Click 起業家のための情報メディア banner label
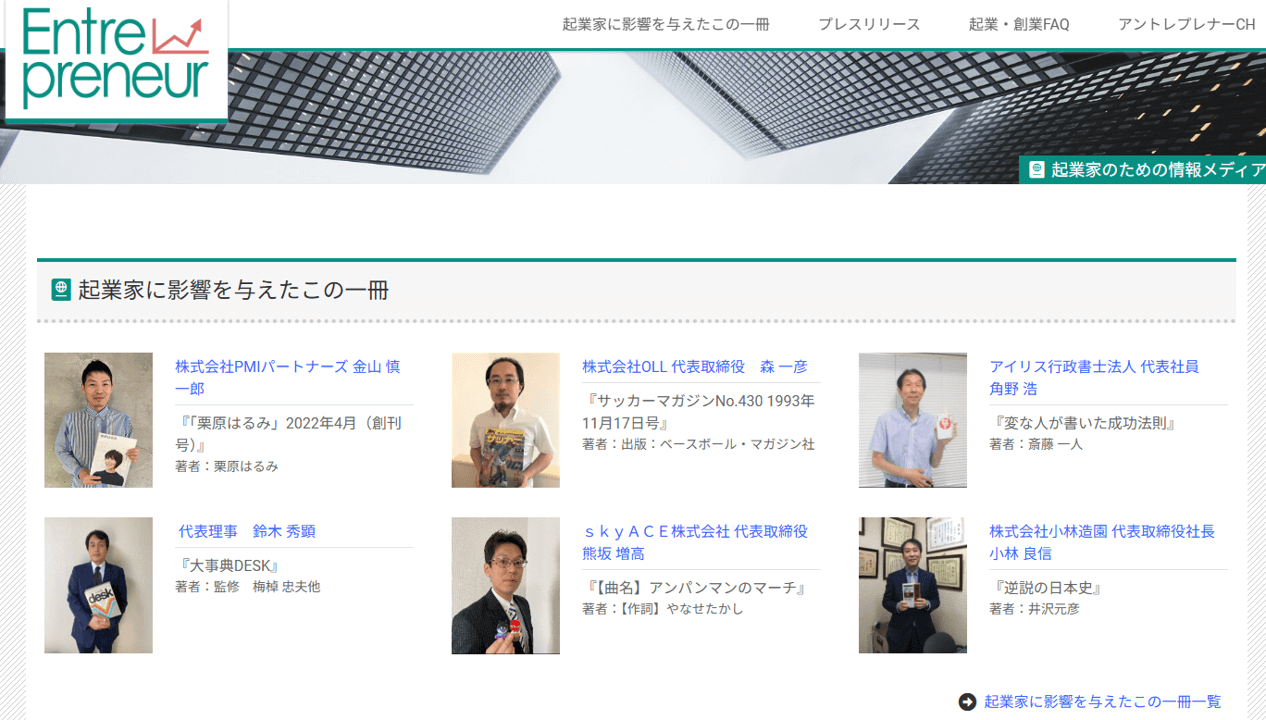This screenshot has height=720, width=1266. pos(1158,170)
